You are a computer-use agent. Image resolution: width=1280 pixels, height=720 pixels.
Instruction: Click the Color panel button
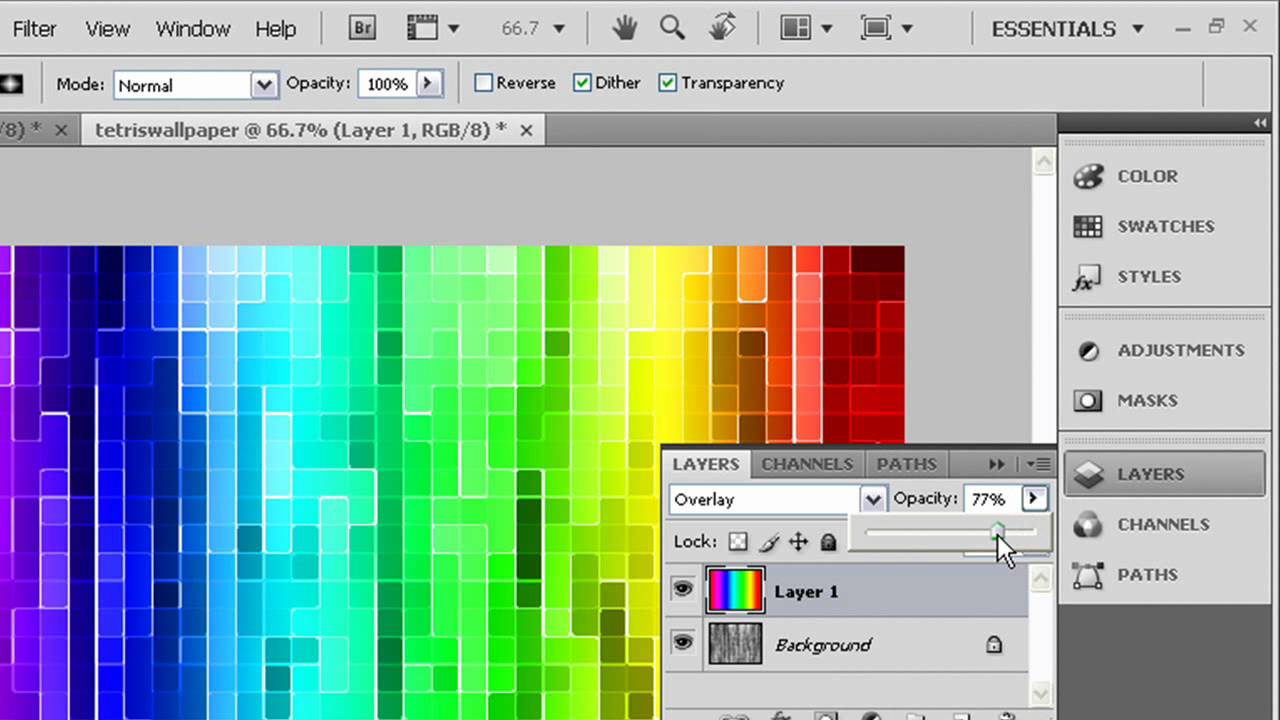pos(1146,176)
